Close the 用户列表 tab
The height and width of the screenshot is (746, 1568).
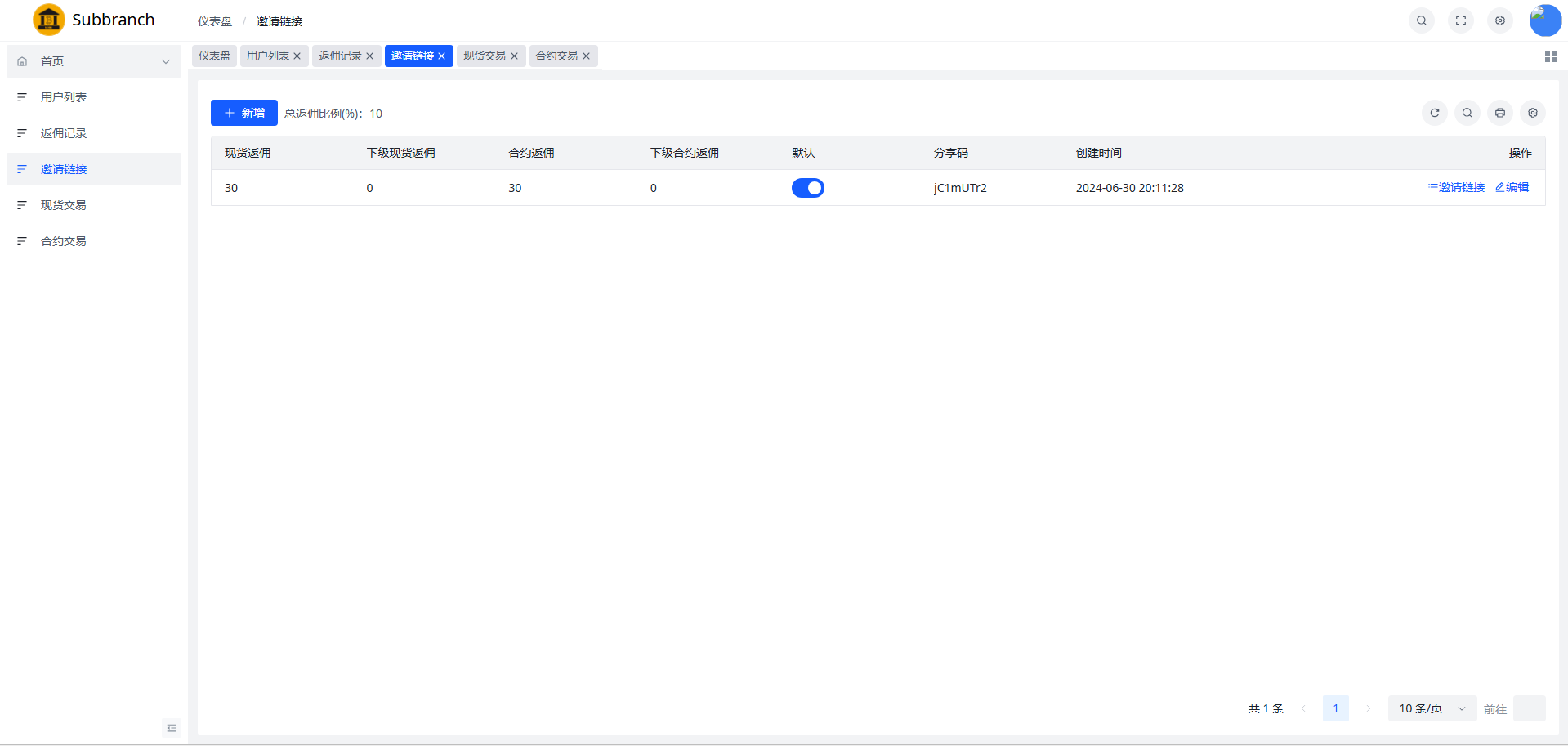pos(297,56)
